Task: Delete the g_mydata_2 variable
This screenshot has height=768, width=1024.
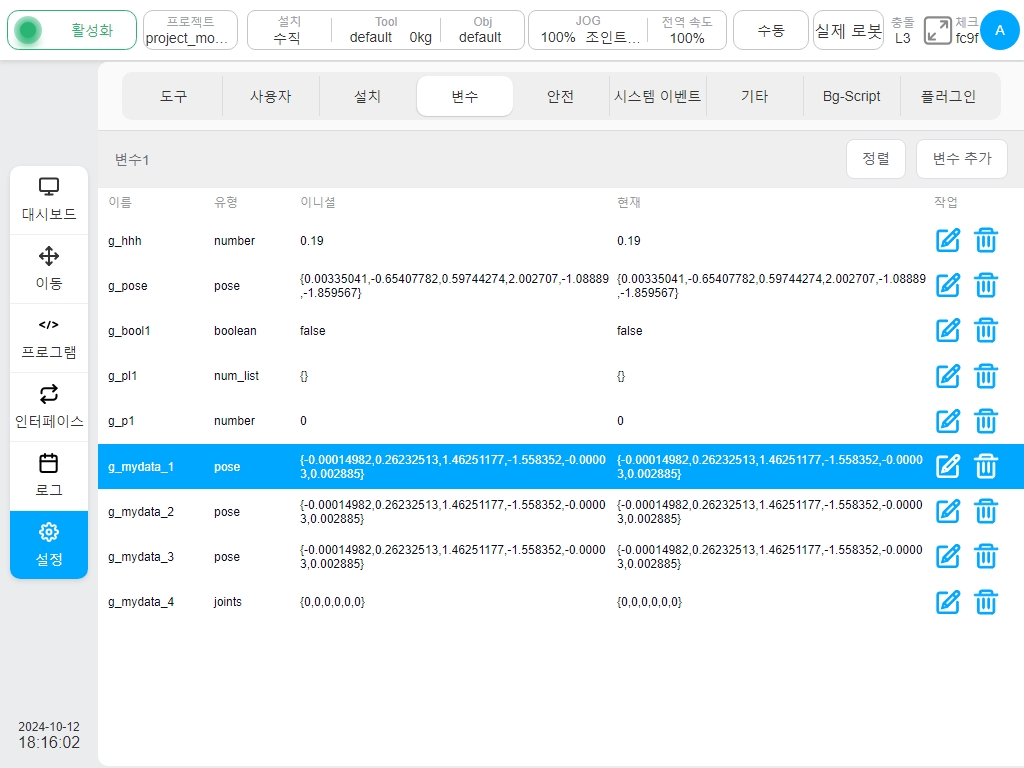Action: [x=985, y=511]
